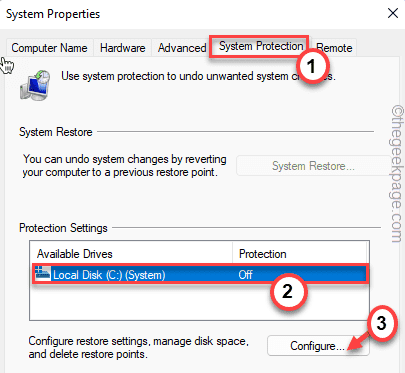
Task: Select the Advanced tab
Action: click(182, 48)
